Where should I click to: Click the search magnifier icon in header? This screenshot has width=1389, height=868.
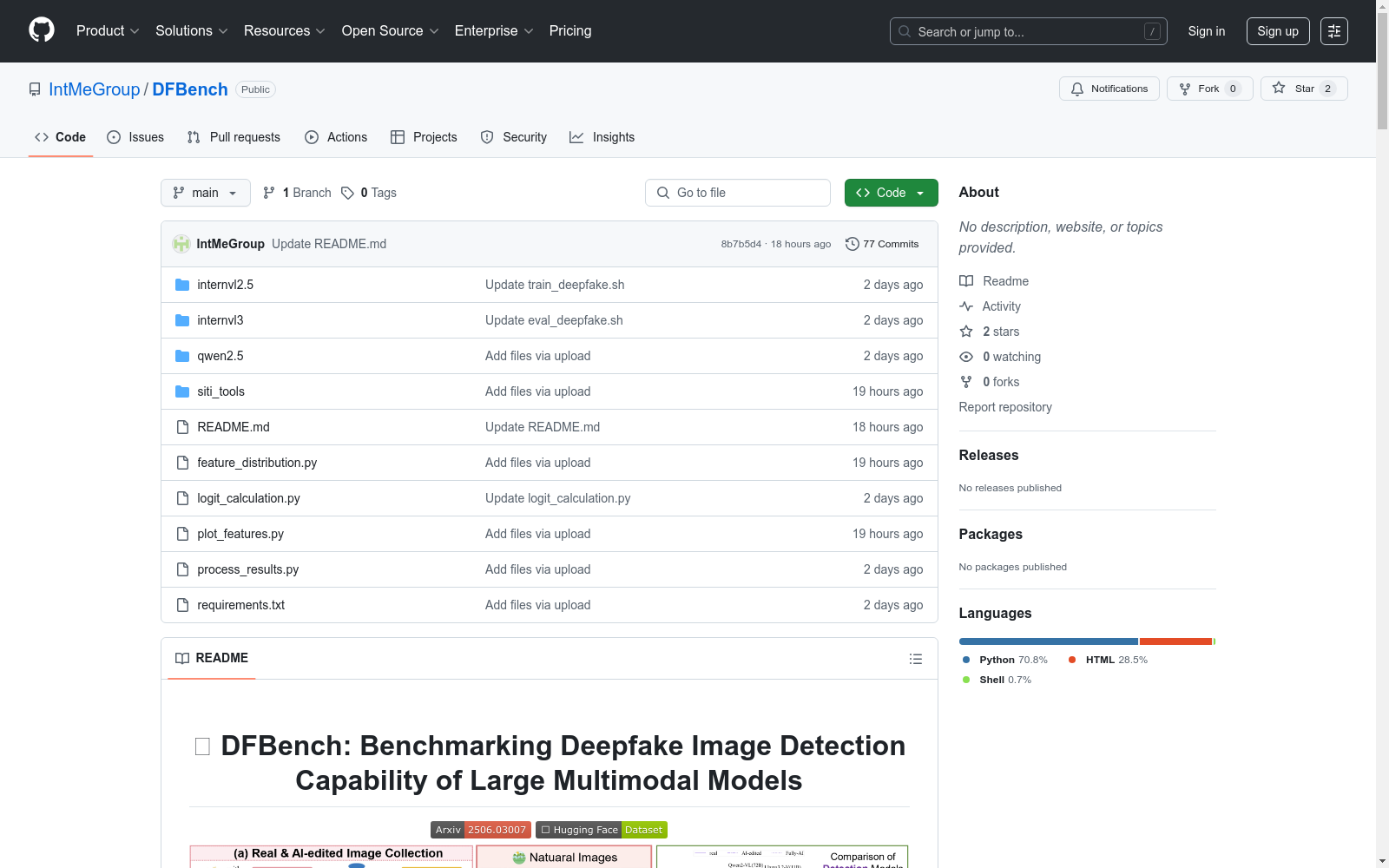tap(905, 31)
